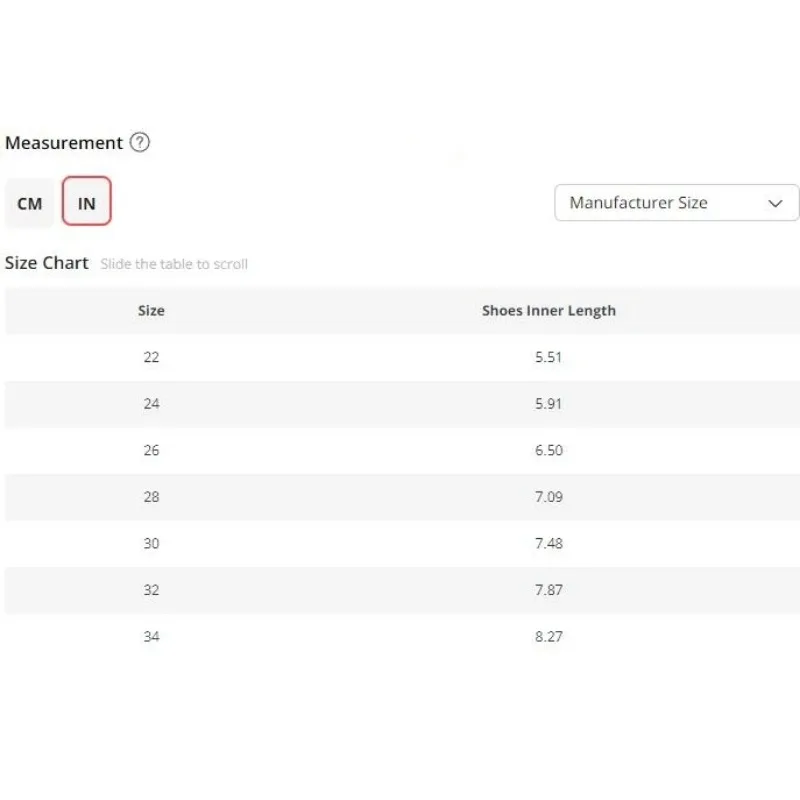Screen dimensions: 800x800
Task: Click the Measurement heading text
Action: point(64,143)
